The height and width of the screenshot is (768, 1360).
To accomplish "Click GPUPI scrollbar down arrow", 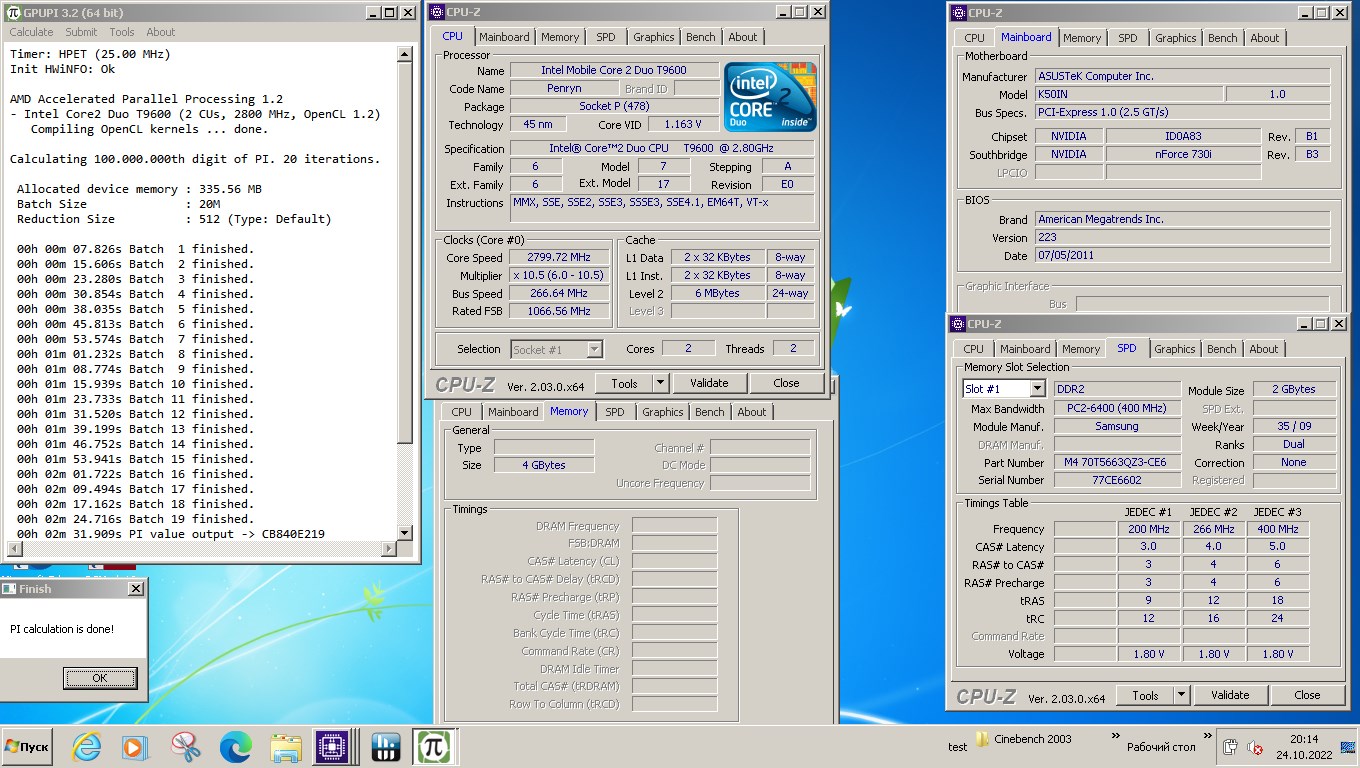I will coord(405,533).
